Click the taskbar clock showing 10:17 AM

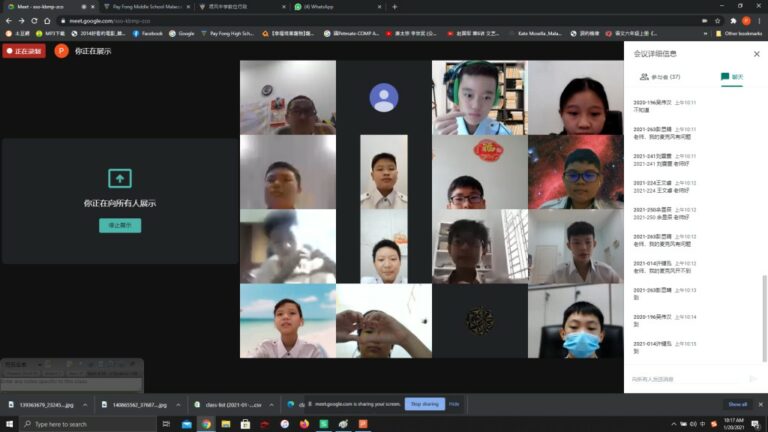pos(734,424)
